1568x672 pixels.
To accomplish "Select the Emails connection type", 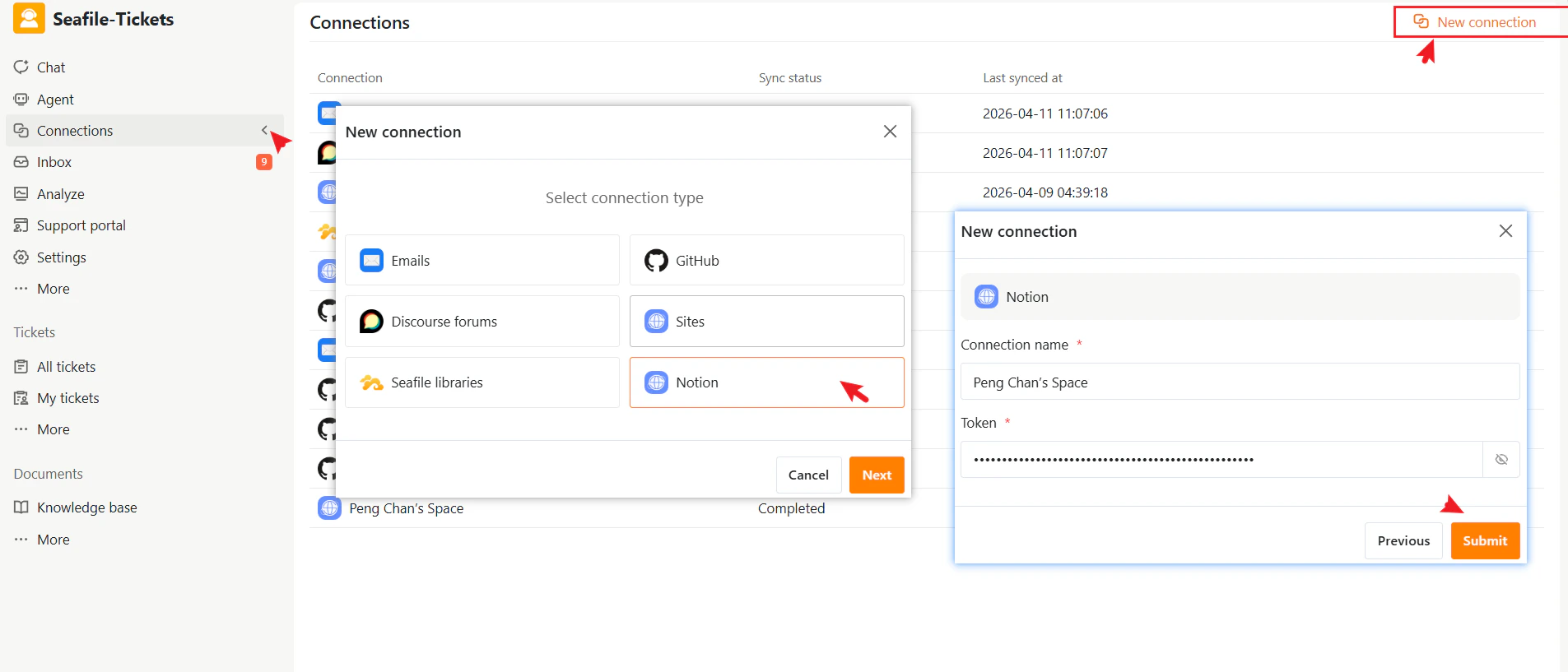I will point(482,260).
